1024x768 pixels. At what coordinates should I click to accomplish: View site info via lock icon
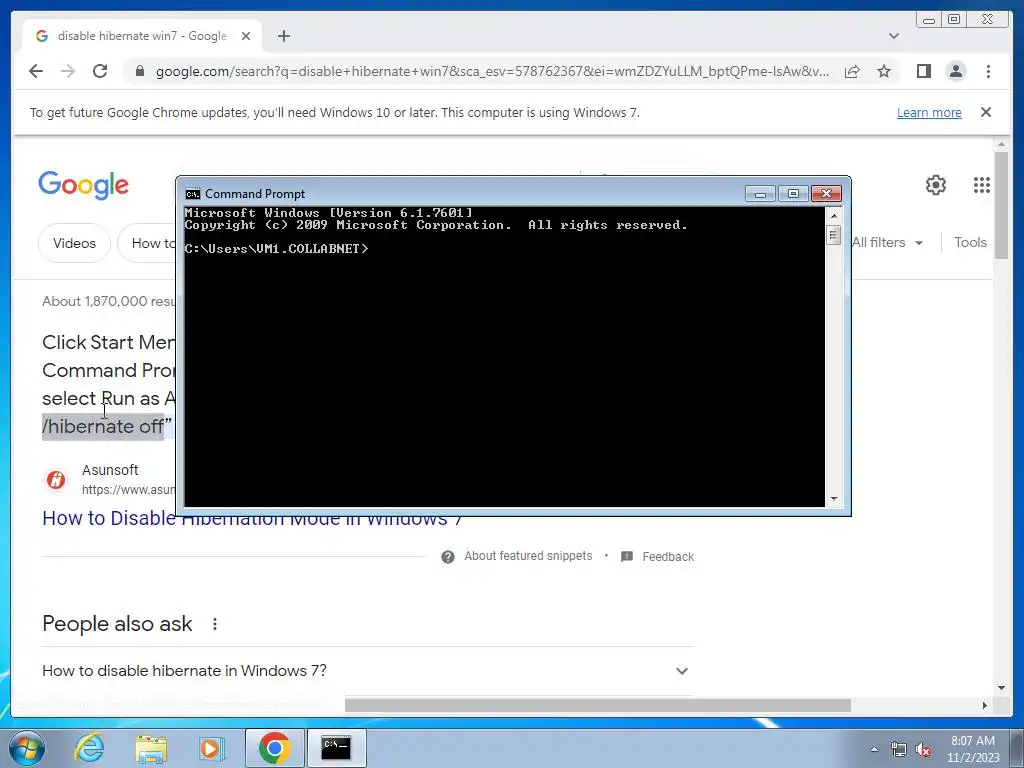[139, 71]
